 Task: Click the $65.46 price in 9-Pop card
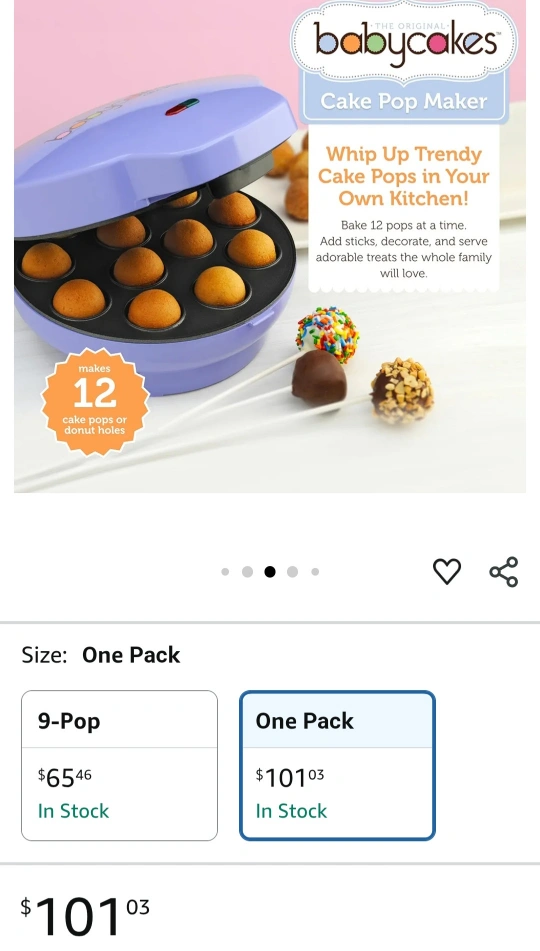(65, 777)
